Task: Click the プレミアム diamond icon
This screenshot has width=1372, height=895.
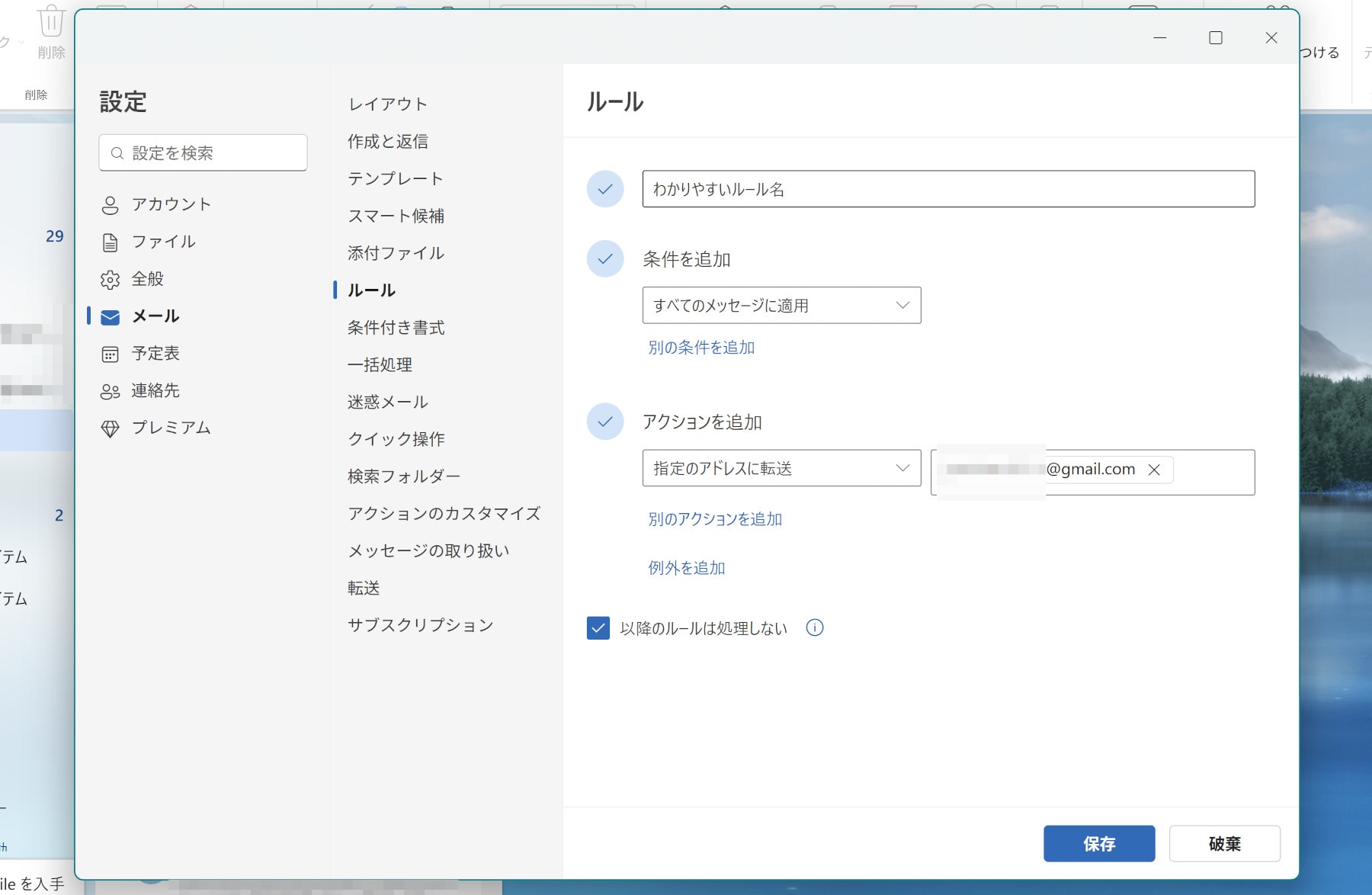Action: 111,428
